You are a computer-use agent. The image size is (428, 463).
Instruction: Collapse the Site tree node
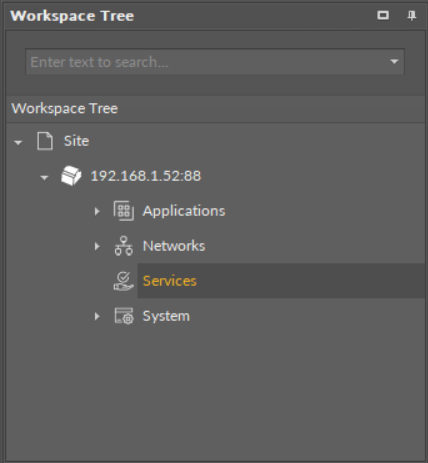[18, 143]
